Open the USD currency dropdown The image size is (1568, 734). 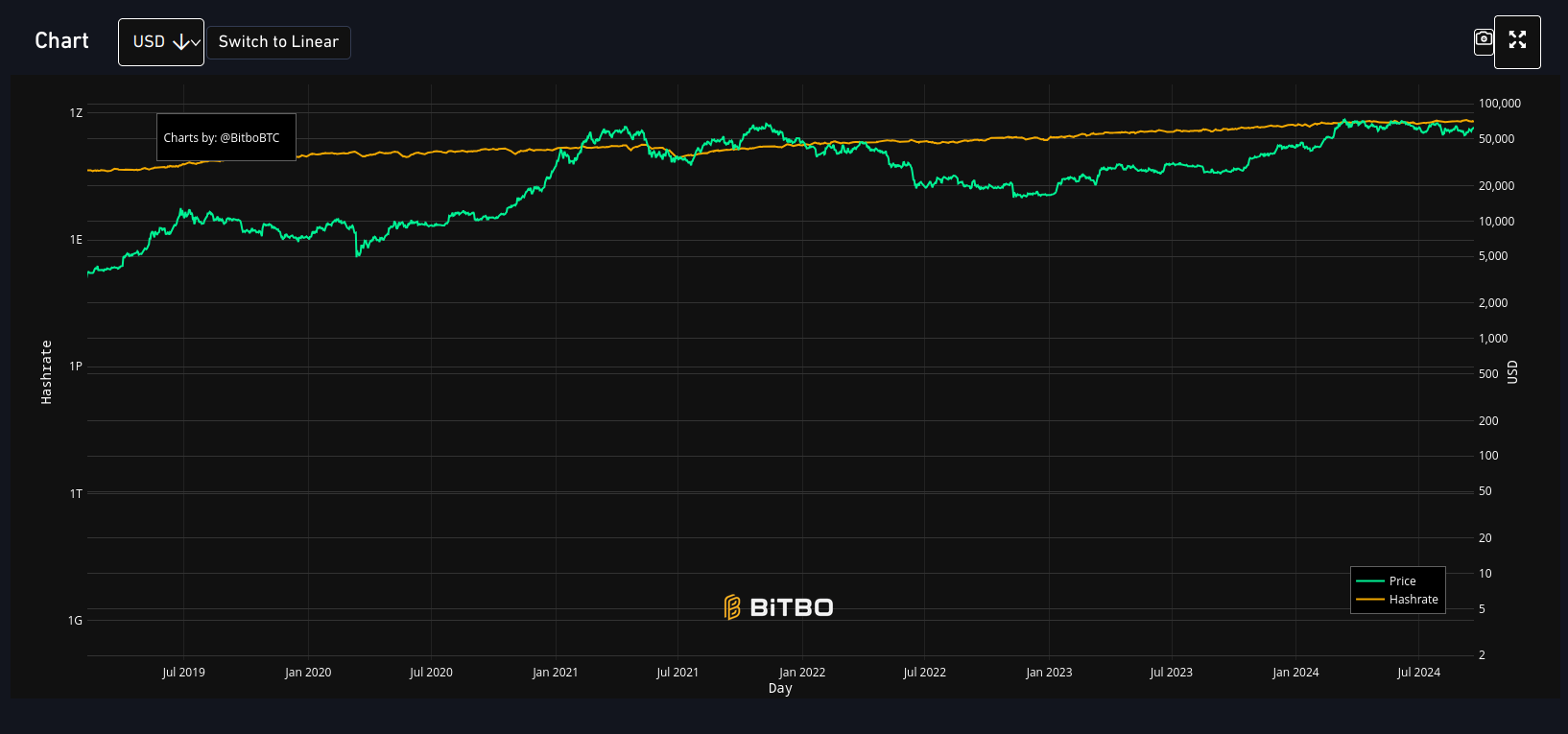[161, 42]
